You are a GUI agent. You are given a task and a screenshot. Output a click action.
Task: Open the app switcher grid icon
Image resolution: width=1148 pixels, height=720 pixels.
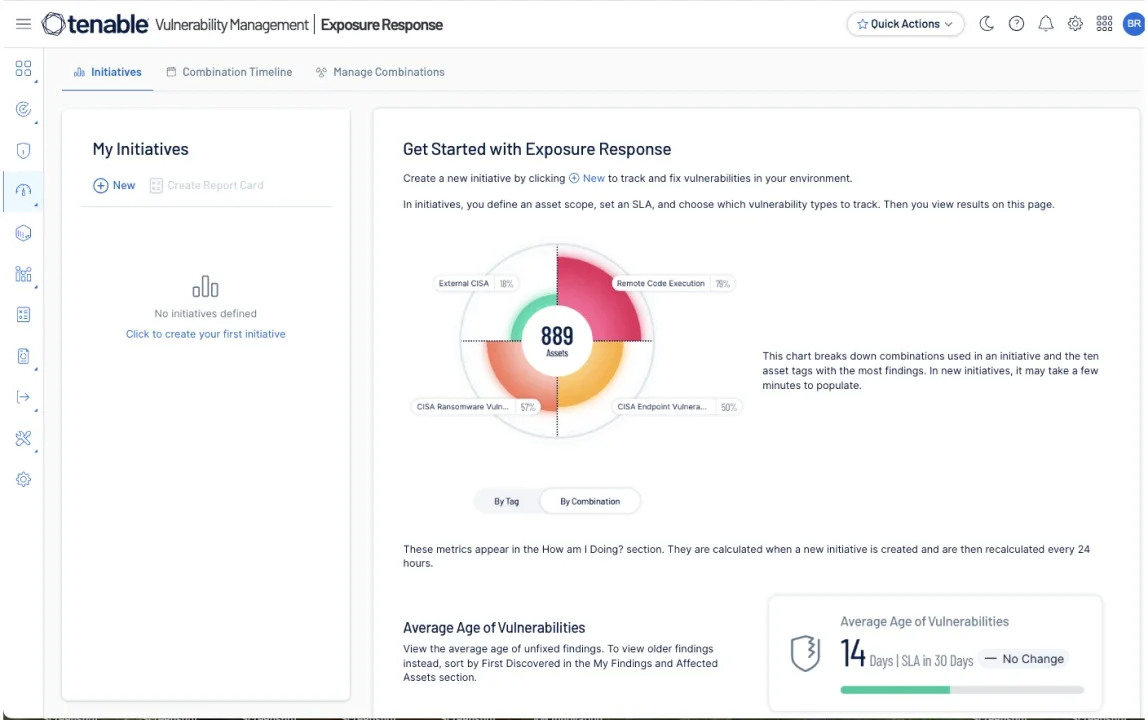[x=1104, y=24]
